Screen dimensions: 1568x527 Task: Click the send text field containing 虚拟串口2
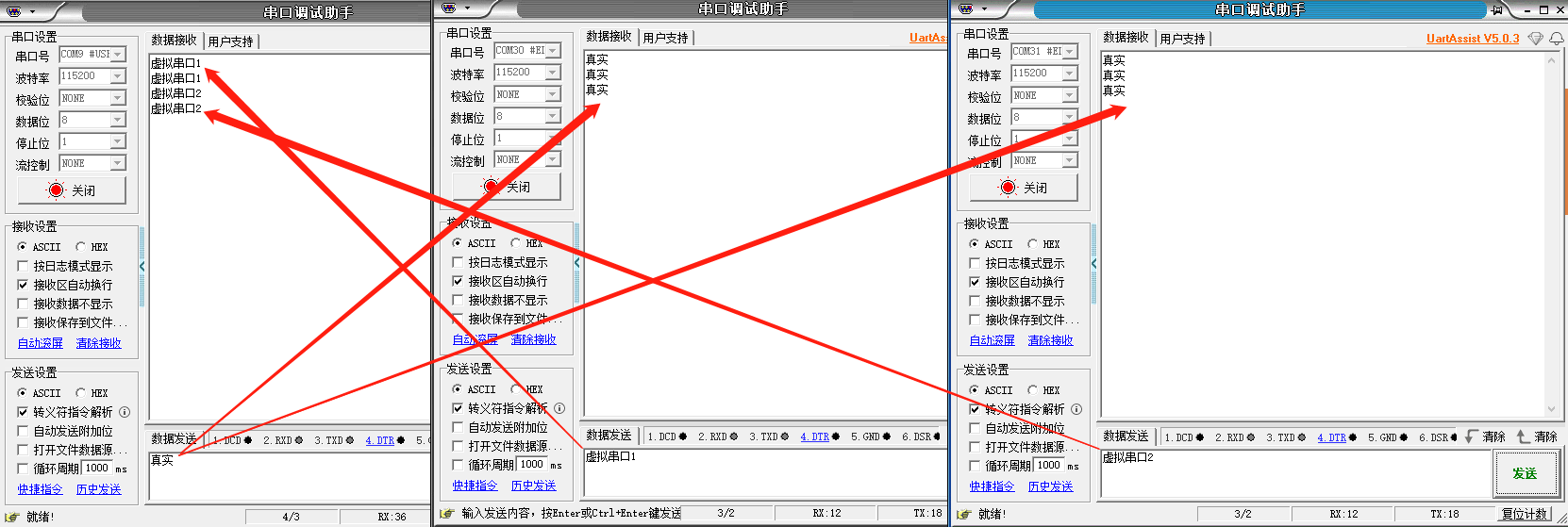click(x=1293, y=471)
